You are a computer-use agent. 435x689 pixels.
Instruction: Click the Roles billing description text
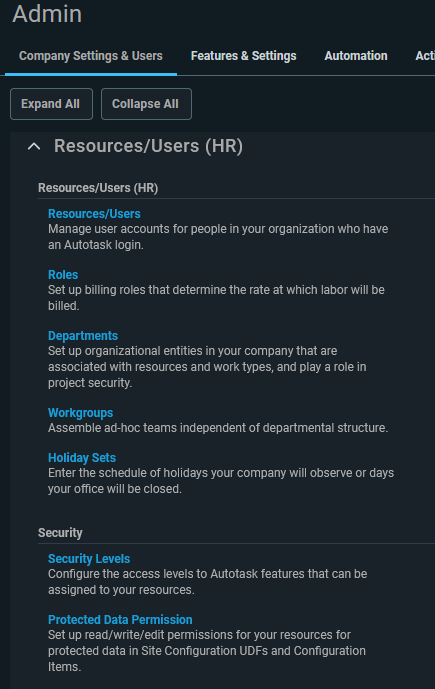point(216,298)
